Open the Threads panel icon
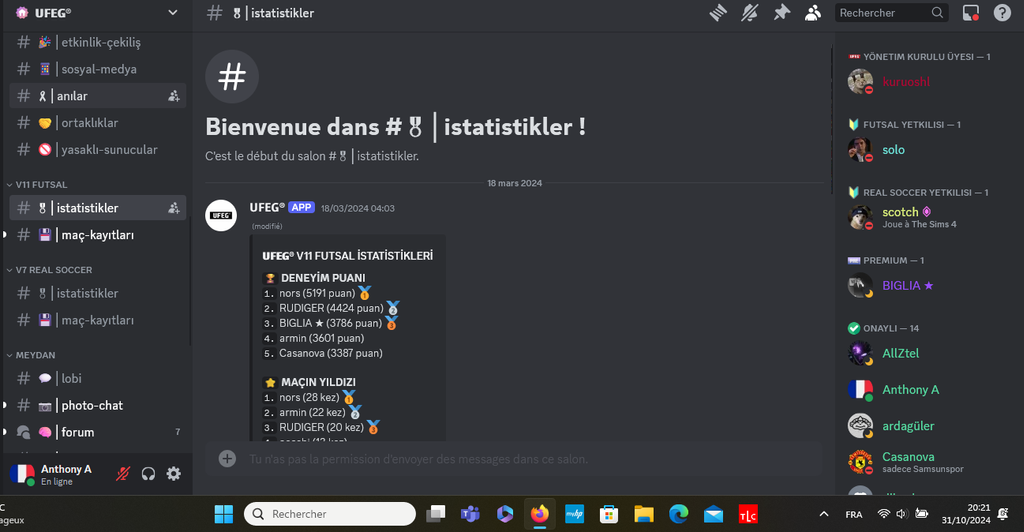 tap(717, 13)
